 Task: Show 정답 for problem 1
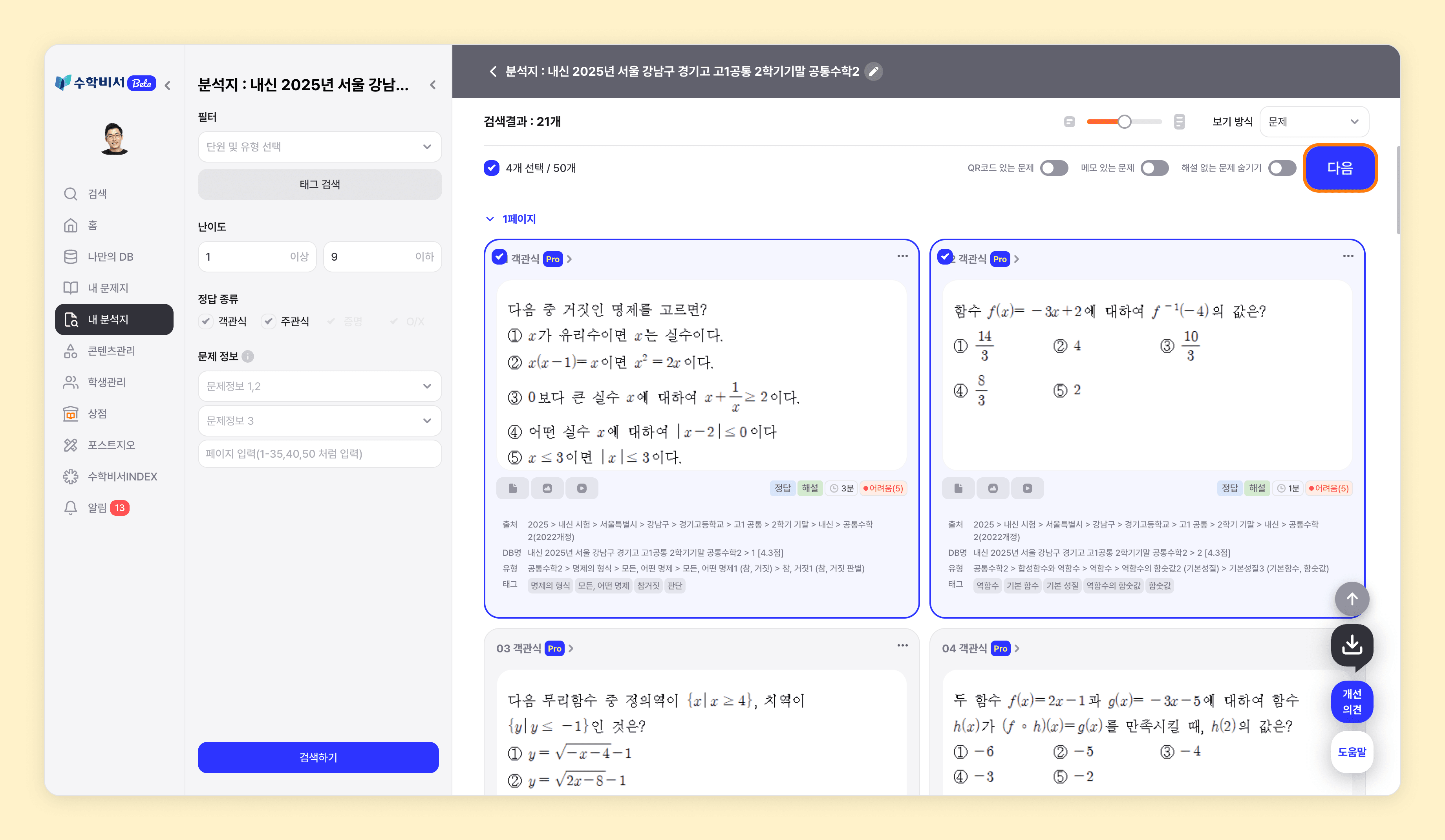(782, 488)
